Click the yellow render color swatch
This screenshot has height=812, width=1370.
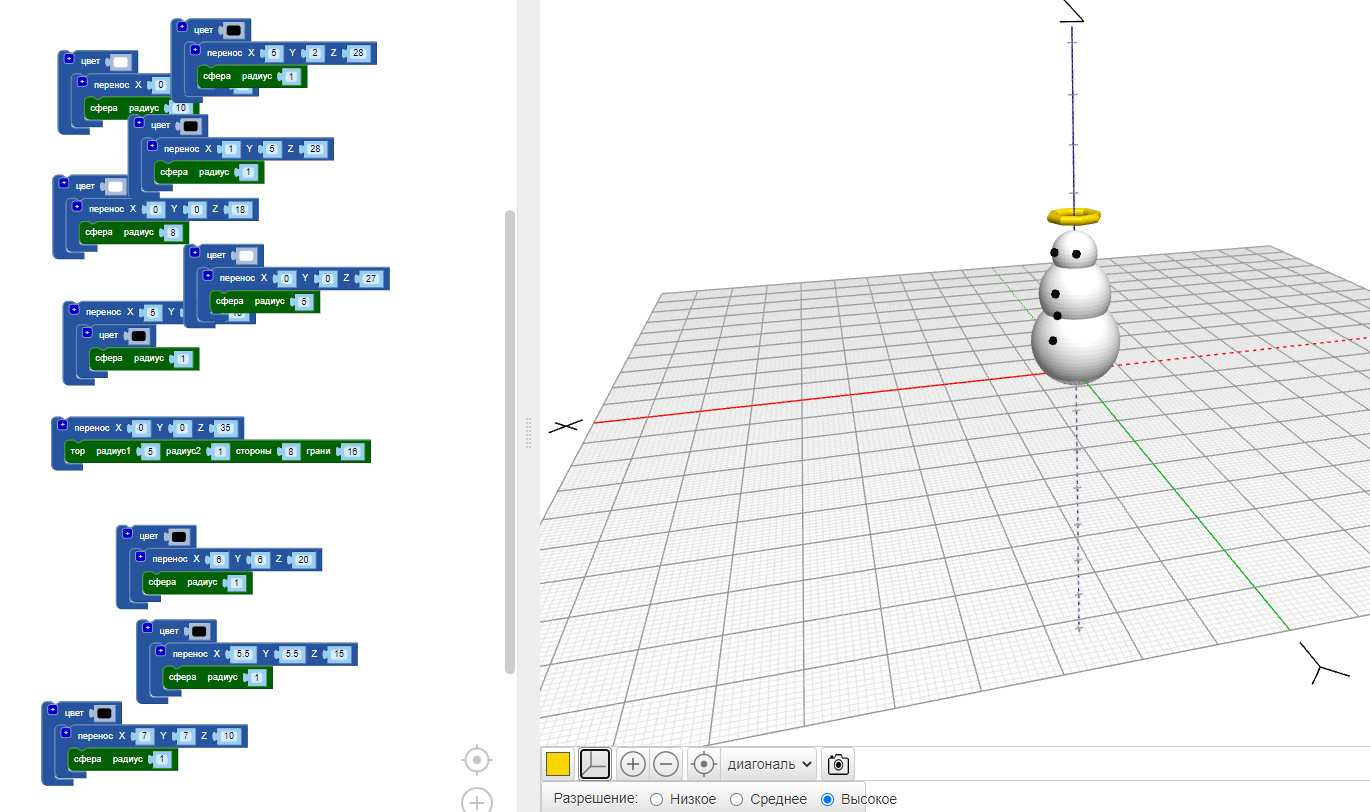(558, 764)
